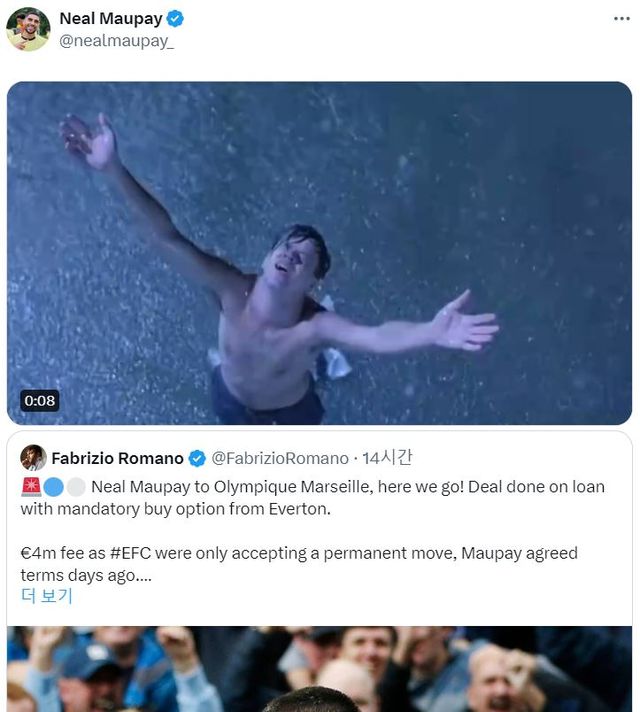Image resolution: width=640 pixels, height=712 pixels.
Task: Click the 0:08 video duration badge
Action: point(40,401)
